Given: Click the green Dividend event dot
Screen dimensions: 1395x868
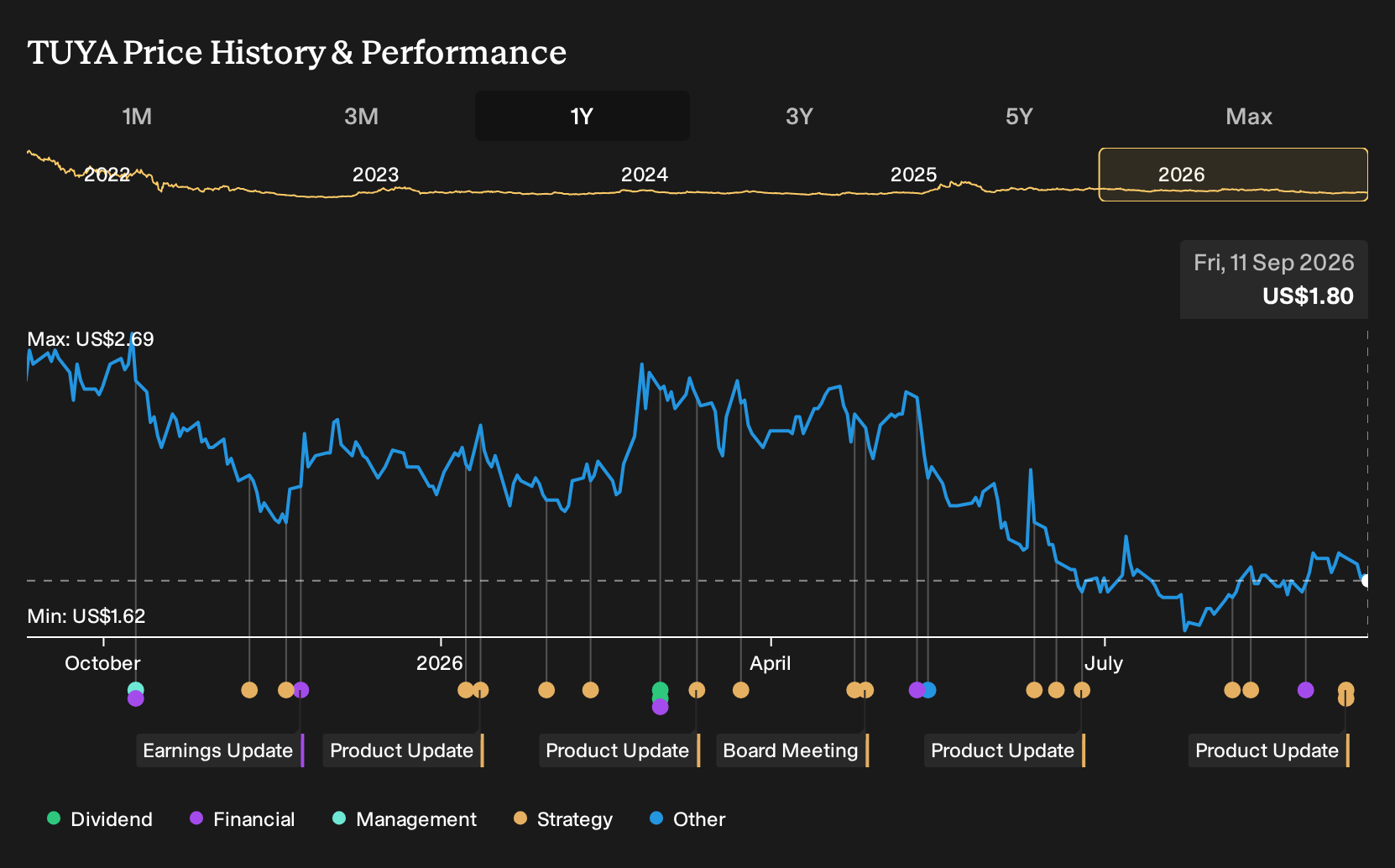Looking at the screenshot, I should click(x=661, y=690).
